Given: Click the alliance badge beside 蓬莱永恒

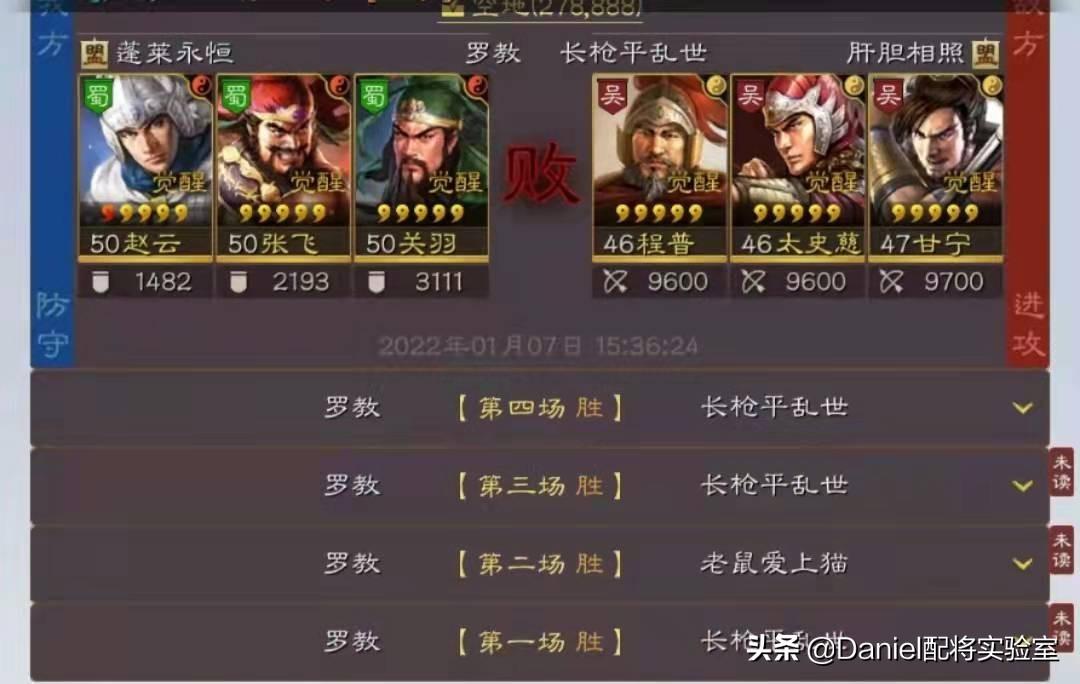Looking at the screenshot, I should coord(94,54).
